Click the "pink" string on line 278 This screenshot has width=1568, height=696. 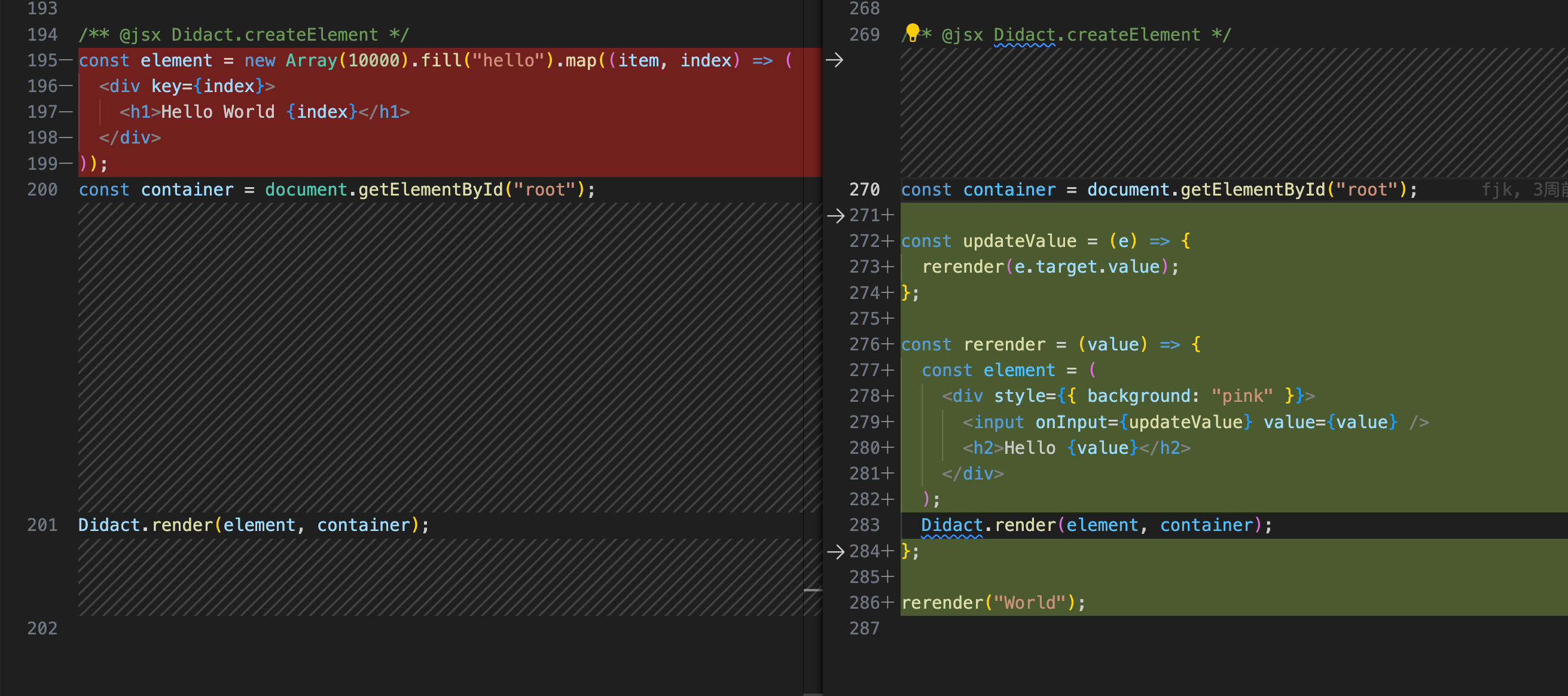1241,396
